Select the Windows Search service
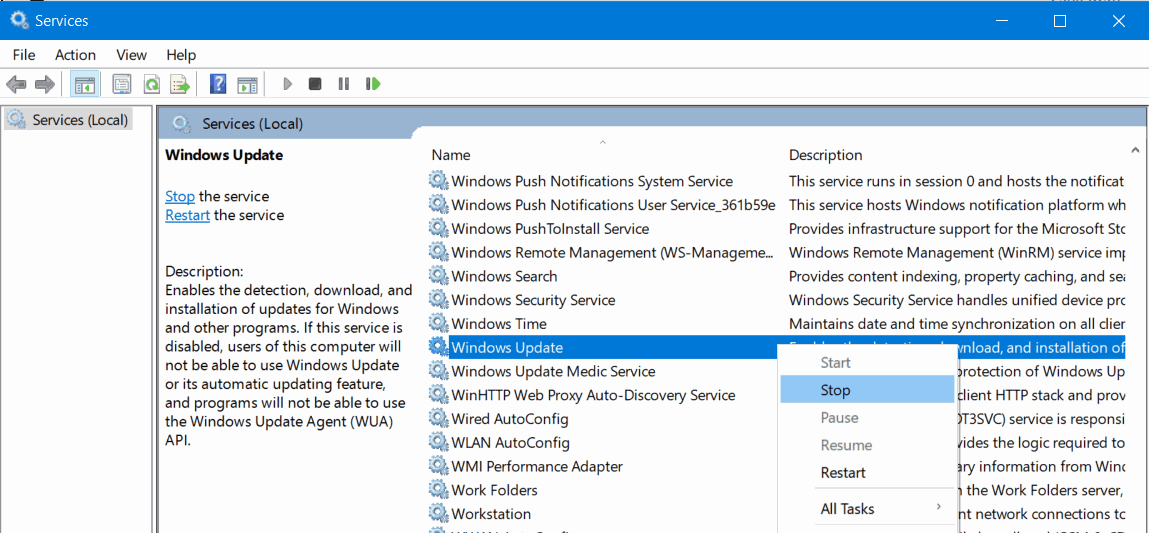This screenshot has width=1149, height=533. pos(504,276)
